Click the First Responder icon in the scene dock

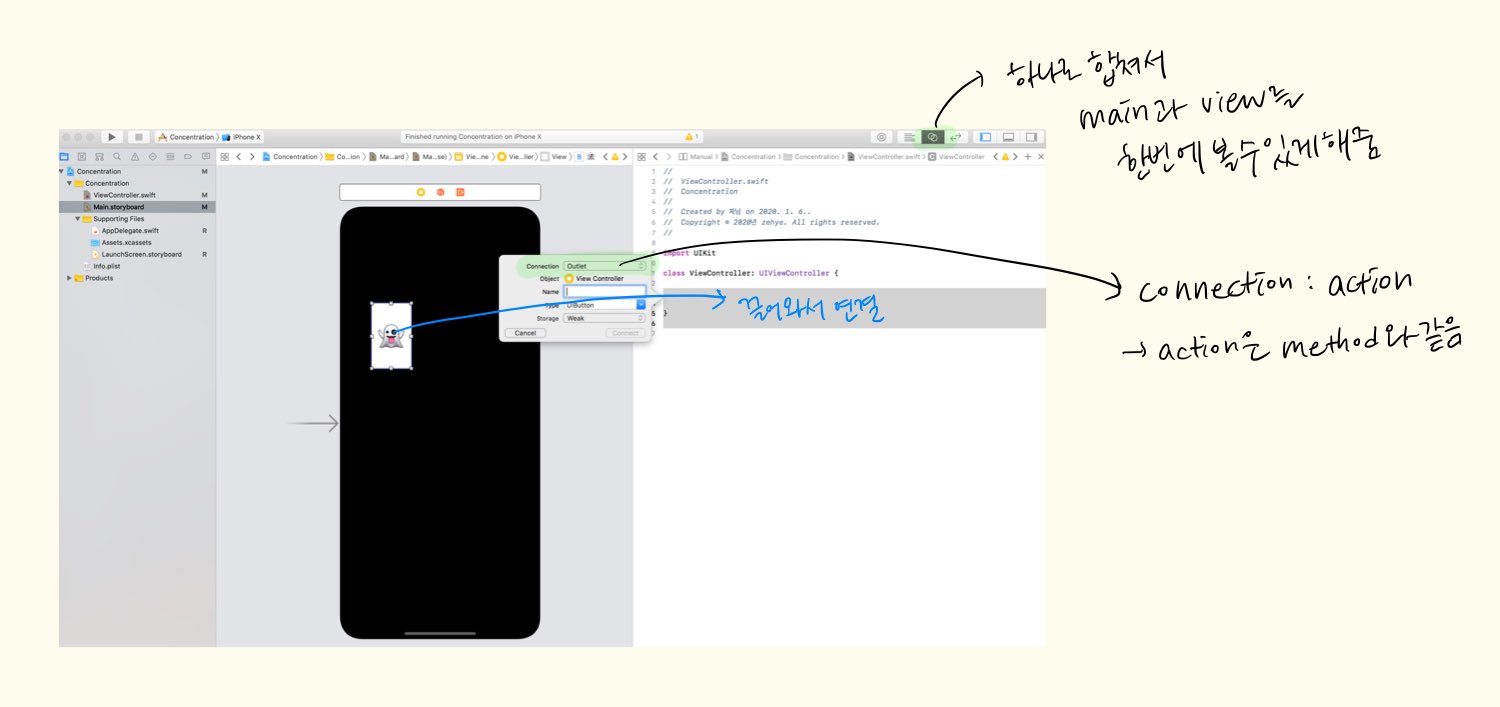tap(440, 191)
